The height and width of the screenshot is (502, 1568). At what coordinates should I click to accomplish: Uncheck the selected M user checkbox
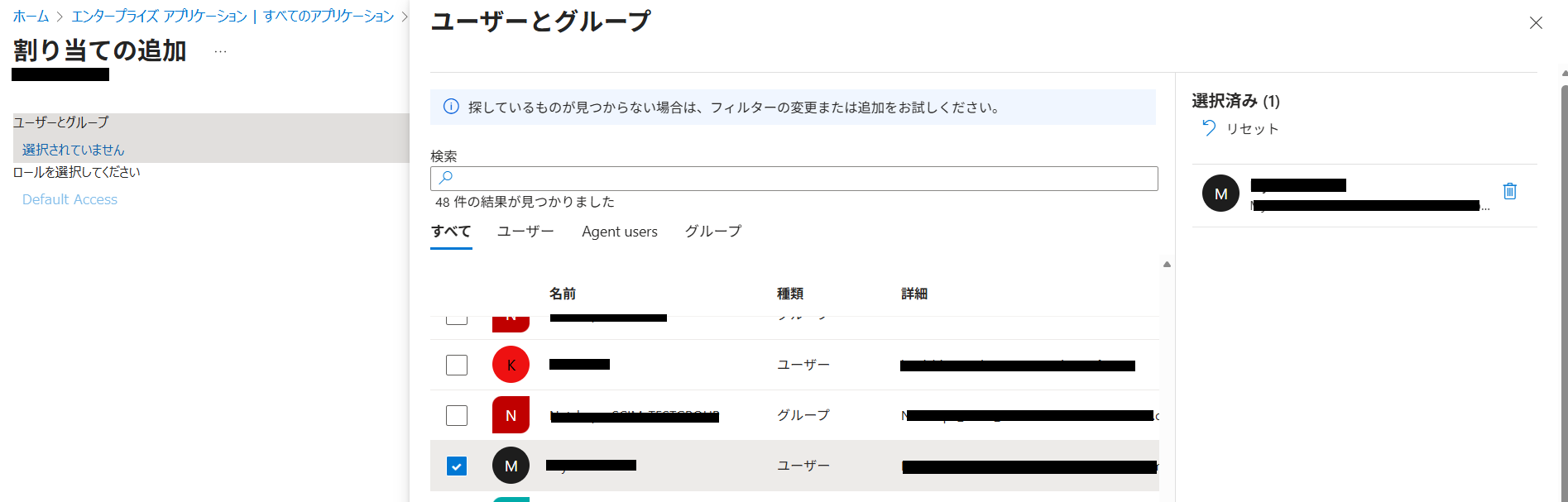457,466
